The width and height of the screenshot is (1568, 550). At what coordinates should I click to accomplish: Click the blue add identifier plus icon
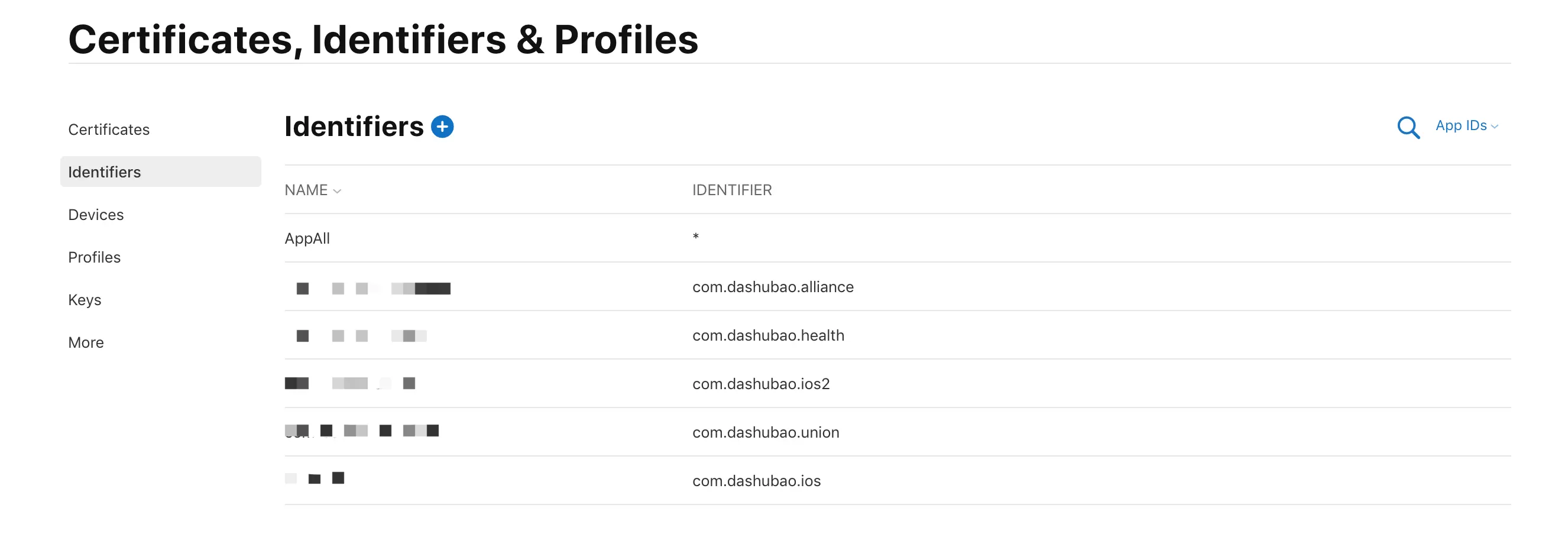[x=442, y=127]
